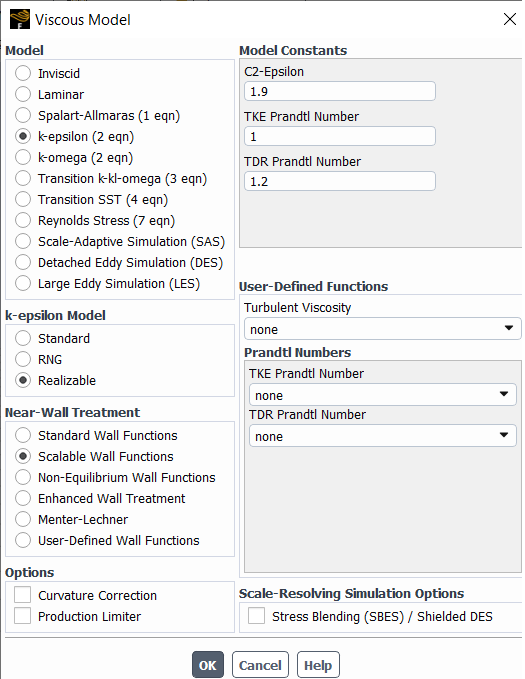Enable Stress Blending (SBES) / Shielded DES
The width and height of the screenshot is (525, 679).
(x=370, y=616)
